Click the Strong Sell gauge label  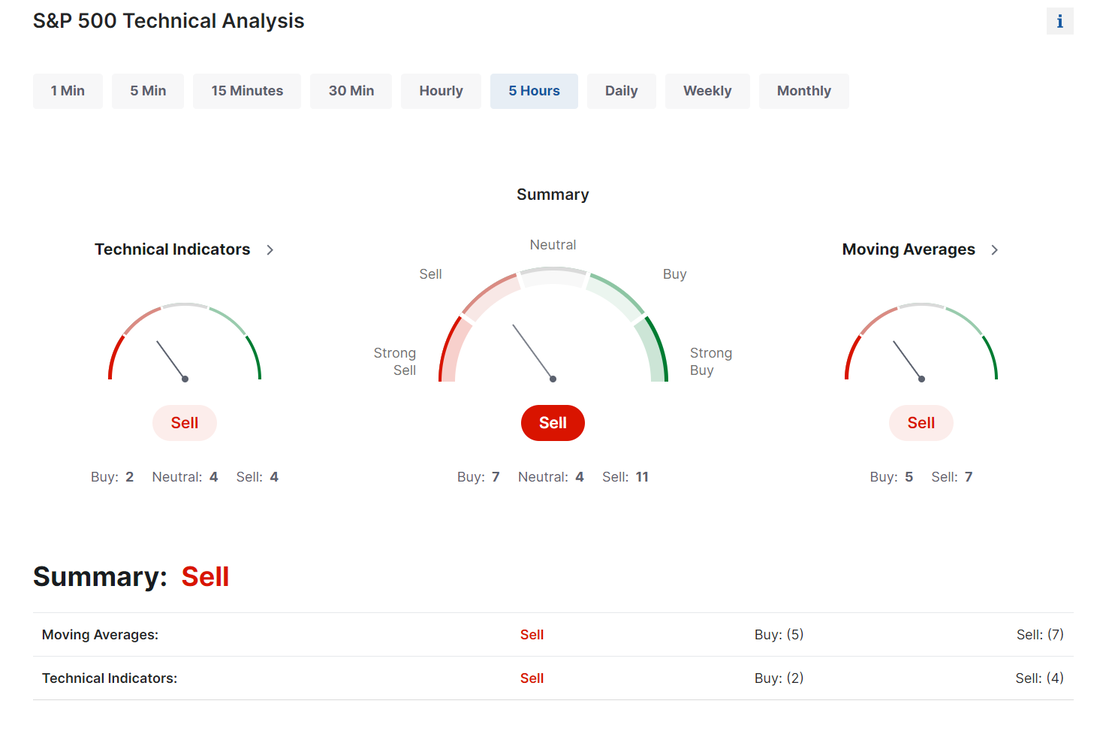point(395,361)
